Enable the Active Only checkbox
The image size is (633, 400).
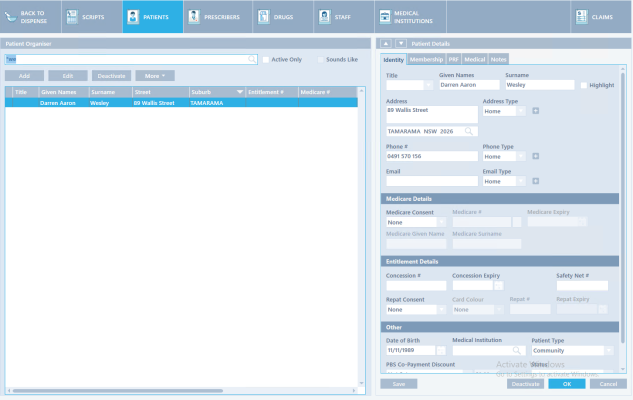[265, 59]
